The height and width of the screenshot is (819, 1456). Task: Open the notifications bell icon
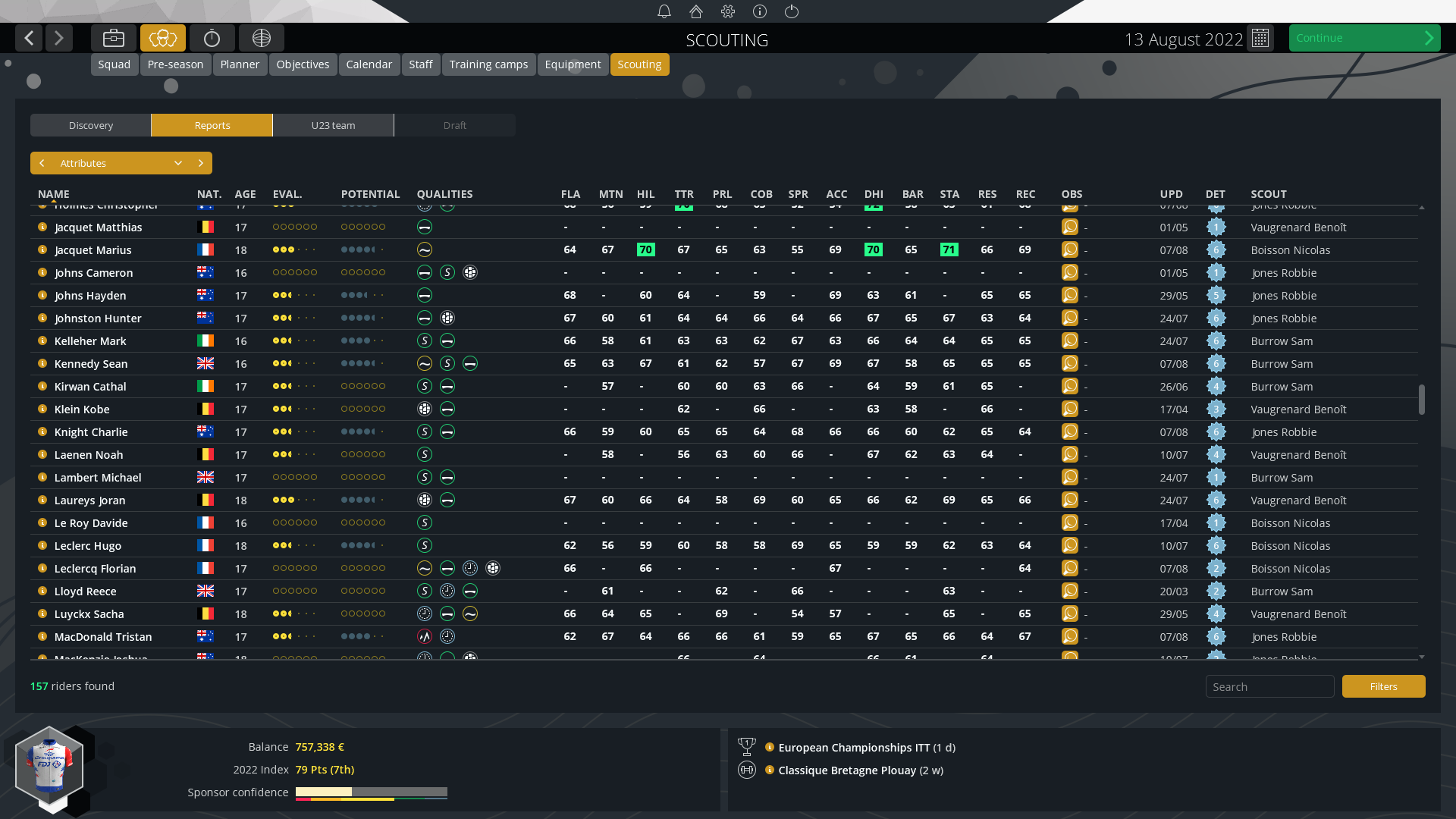pyautogui.click(x=664, y=11)
